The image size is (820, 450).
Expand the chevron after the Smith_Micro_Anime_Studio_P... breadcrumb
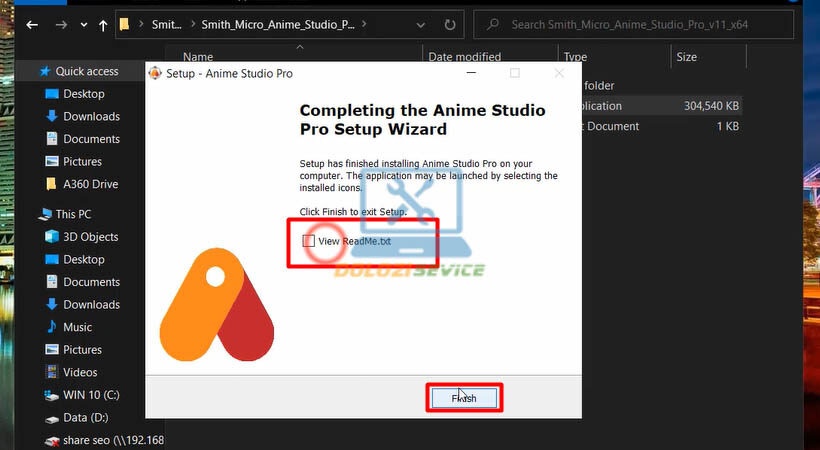[x=365, y=24]
